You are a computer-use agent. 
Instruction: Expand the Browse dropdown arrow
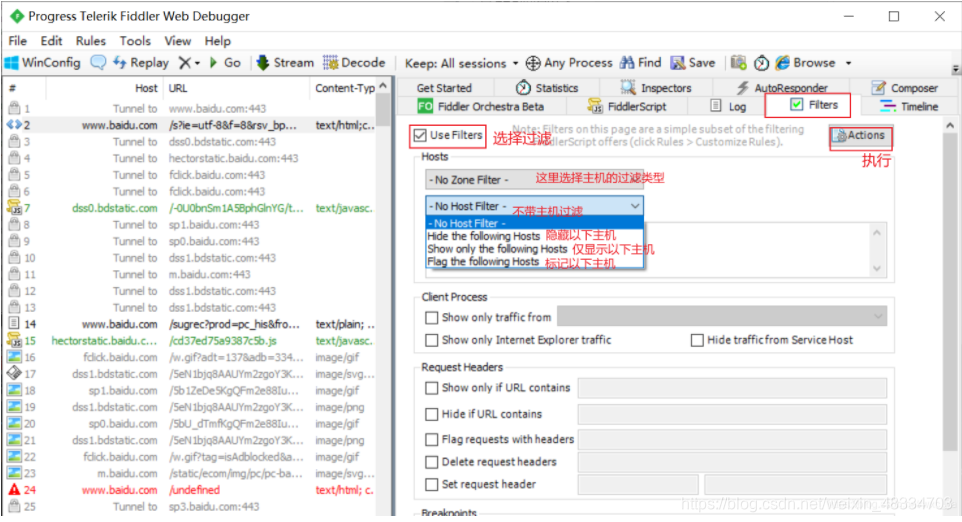pyautogui.click(x=848, y=63)
